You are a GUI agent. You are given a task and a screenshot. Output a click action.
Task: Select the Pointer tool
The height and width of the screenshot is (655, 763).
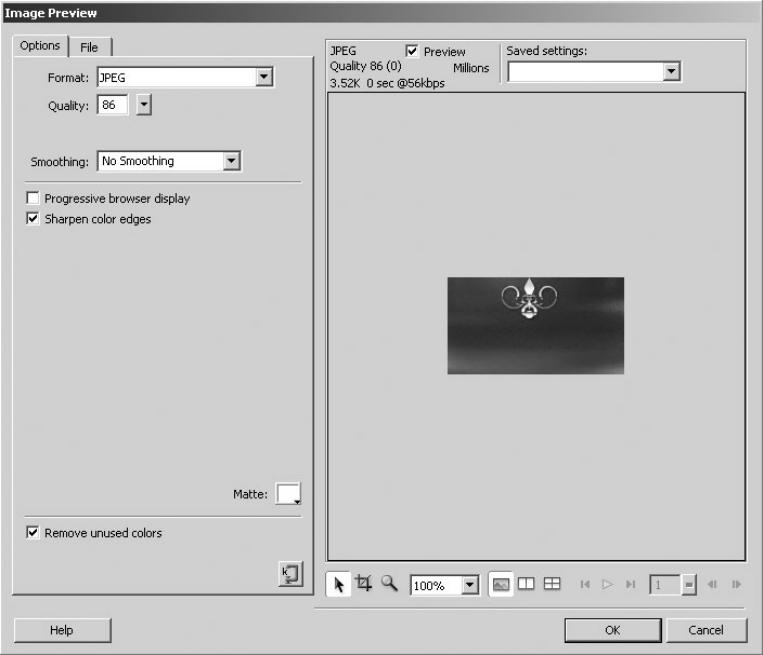(339, 584)
